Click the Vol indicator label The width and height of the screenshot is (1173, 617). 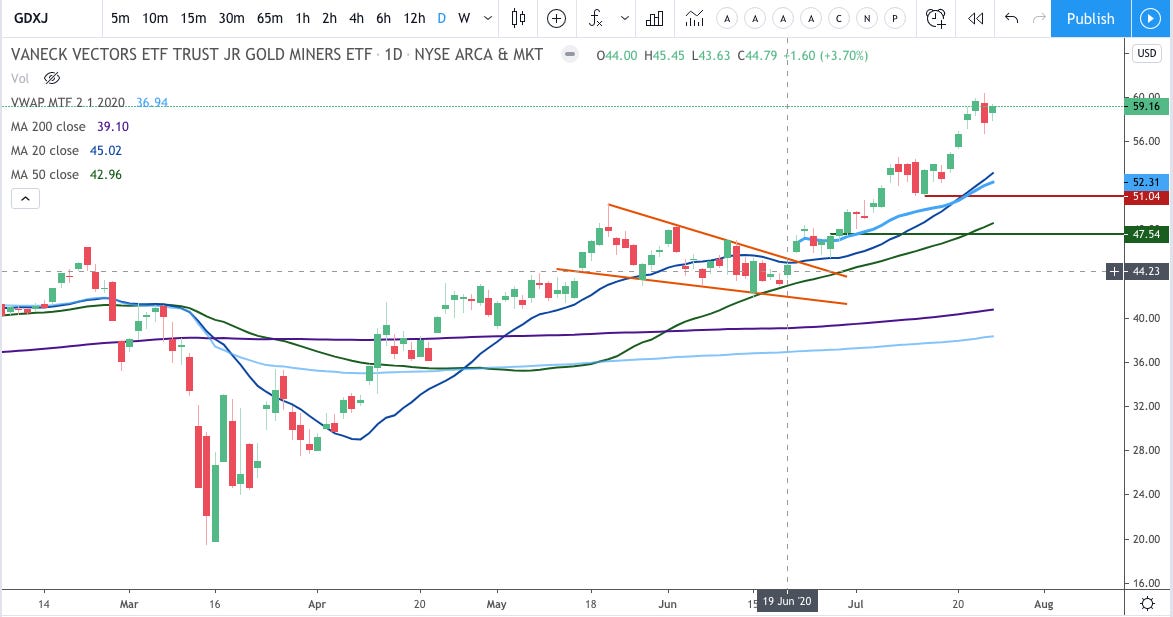19,79
